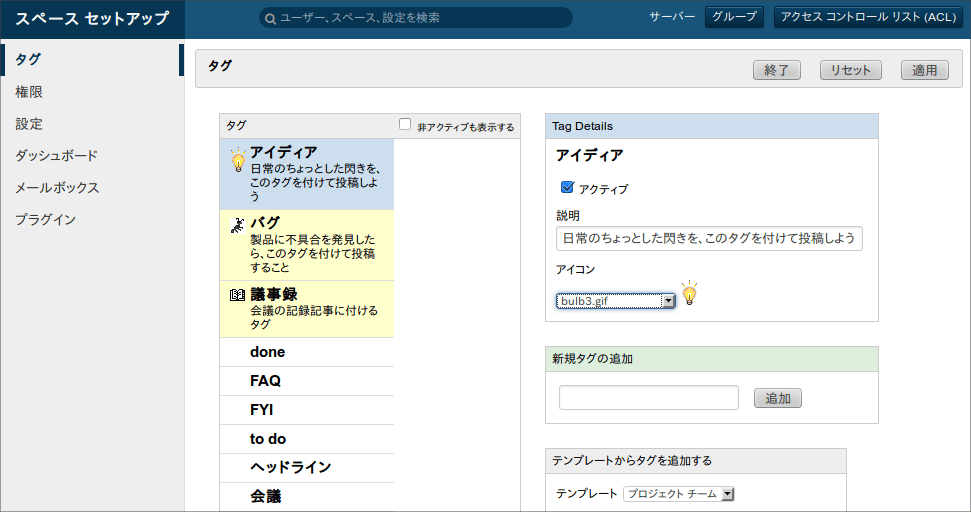Click the search magnifier icon

click(270, 19)
